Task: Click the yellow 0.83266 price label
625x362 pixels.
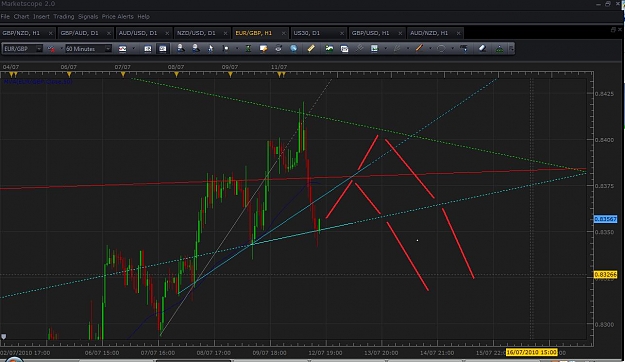Action: [605, 275]
